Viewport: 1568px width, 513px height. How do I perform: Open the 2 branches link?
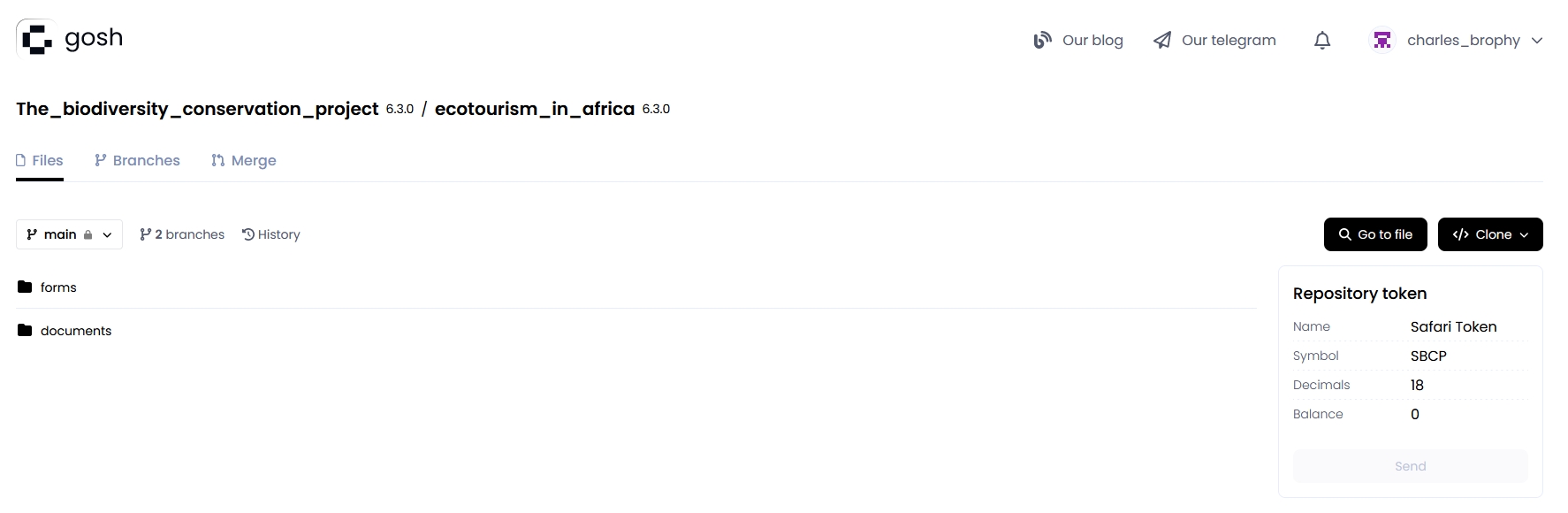(x=182, y=234)
